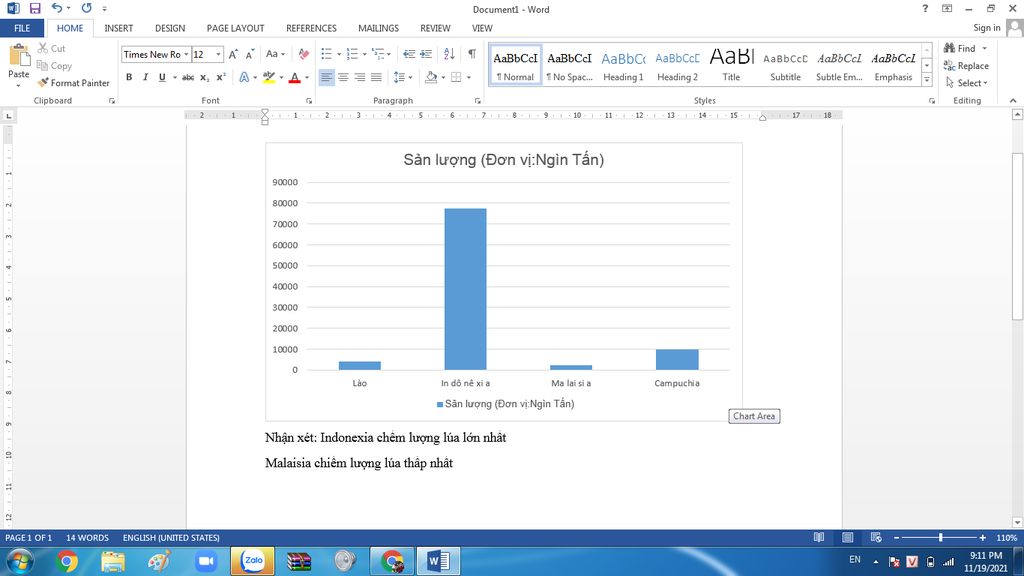Collapse the ribbon
This screenshot has height=576, width=1024.
click(1013, 101)
